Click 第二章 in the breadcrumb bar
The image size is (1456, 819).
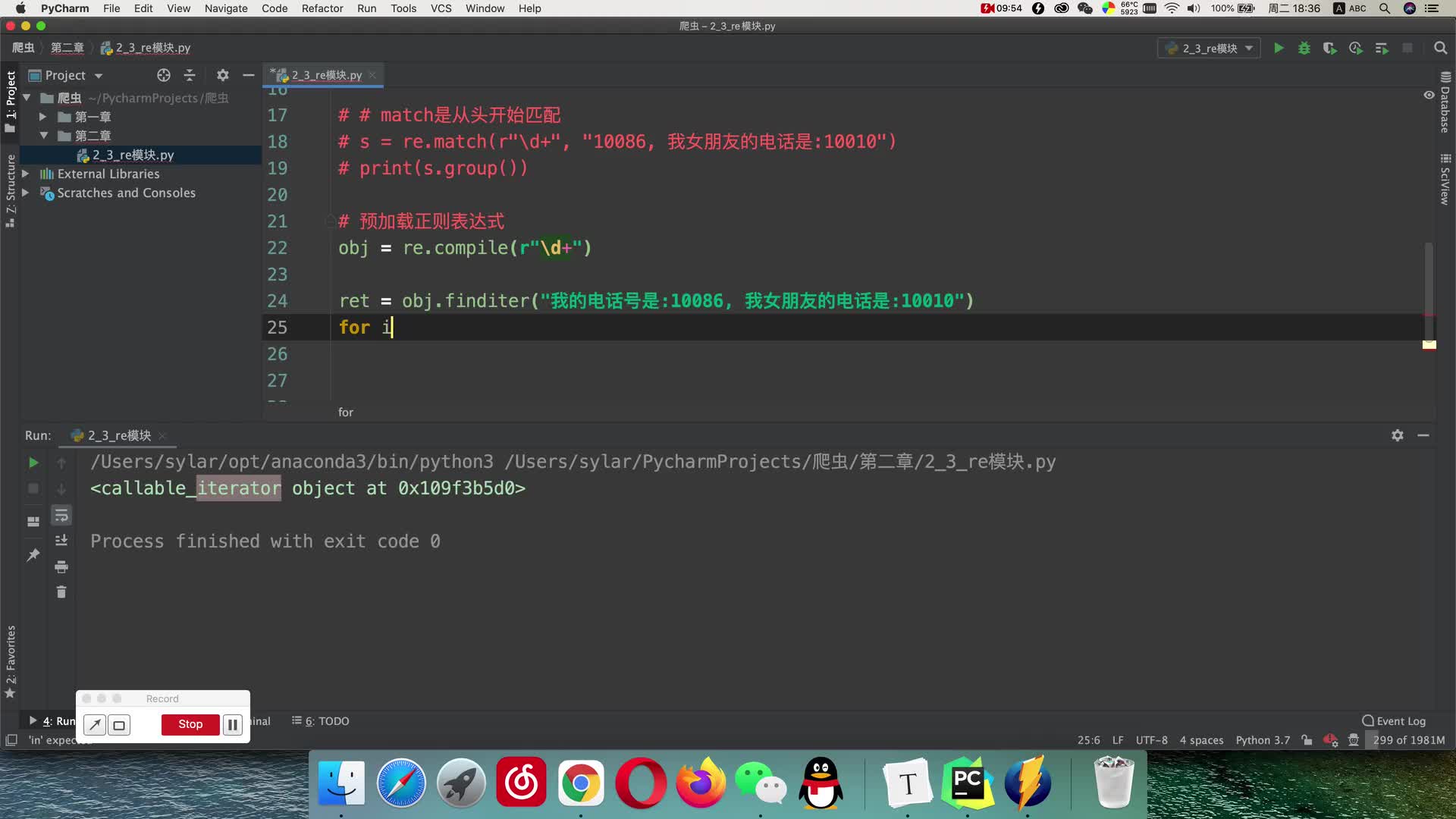pos(67,48)
